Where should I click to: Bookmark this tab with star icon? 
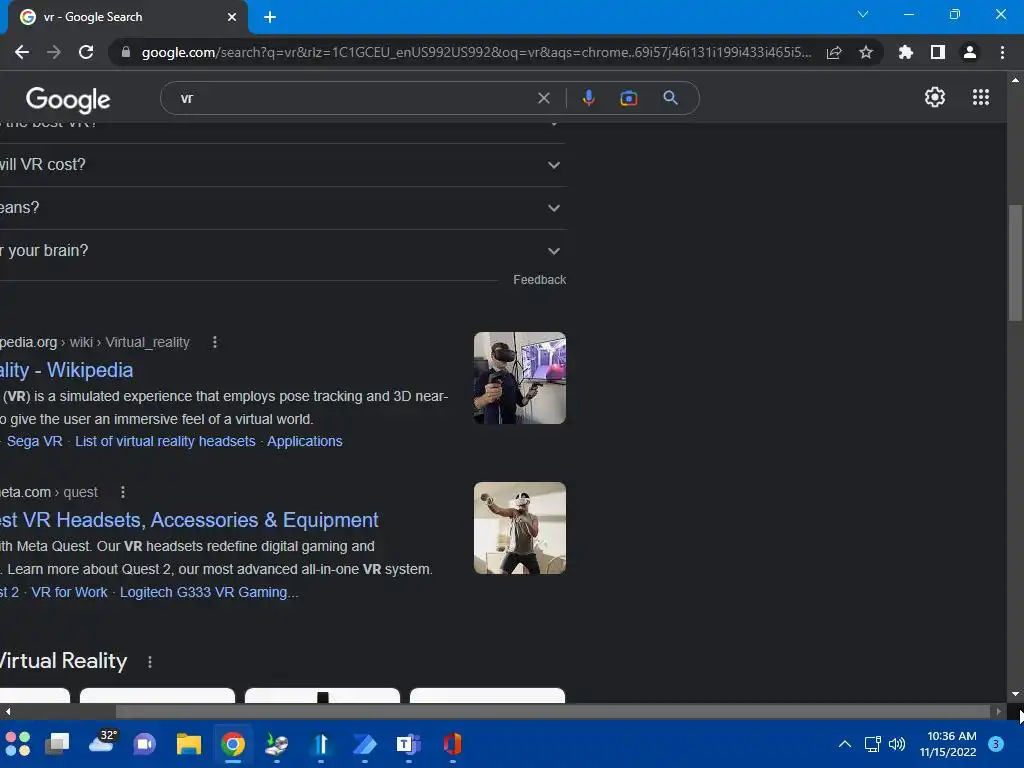click(866, 52)
